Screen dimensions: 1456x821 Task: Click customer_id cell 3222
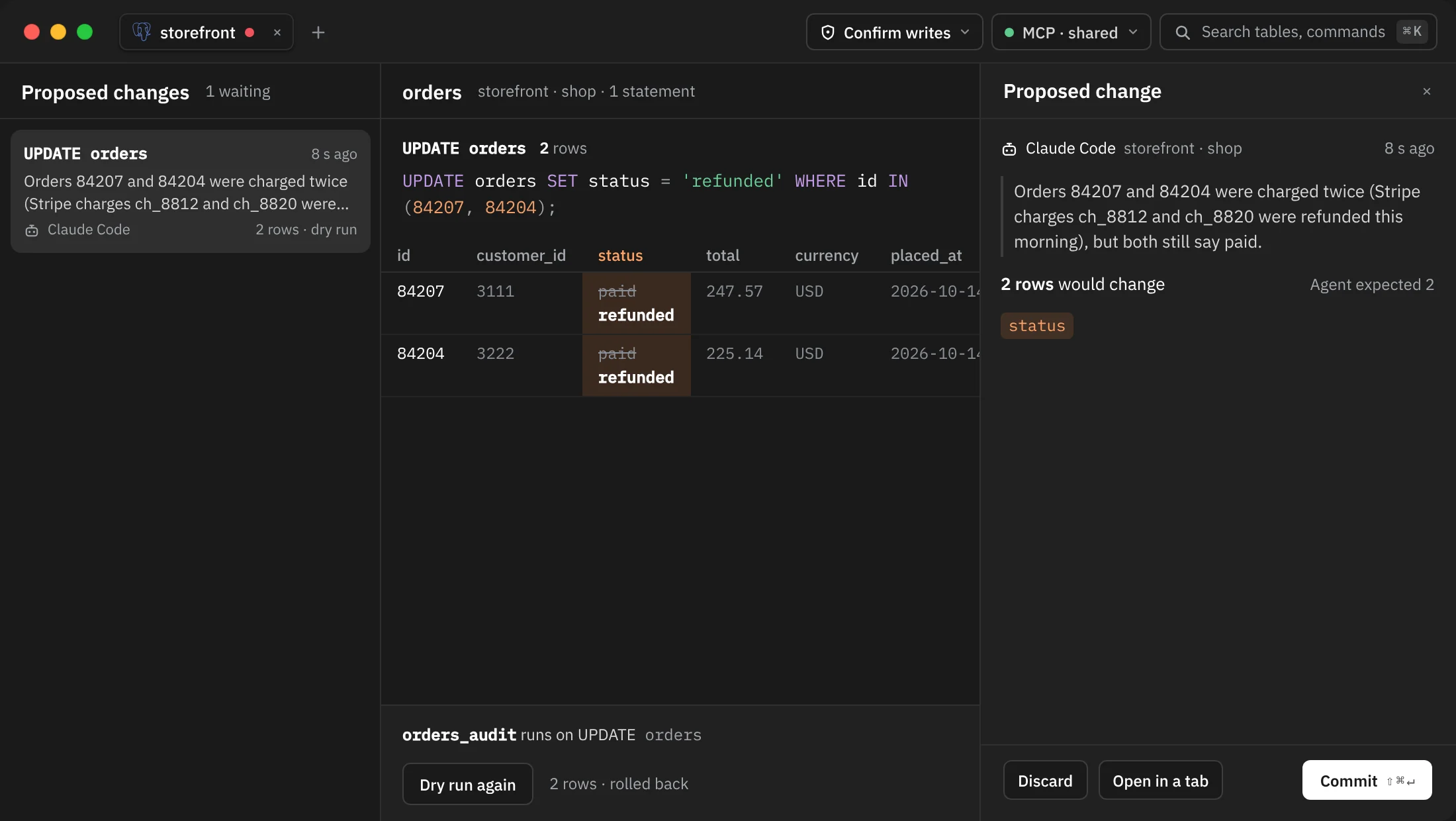click(x=495, y=354)
